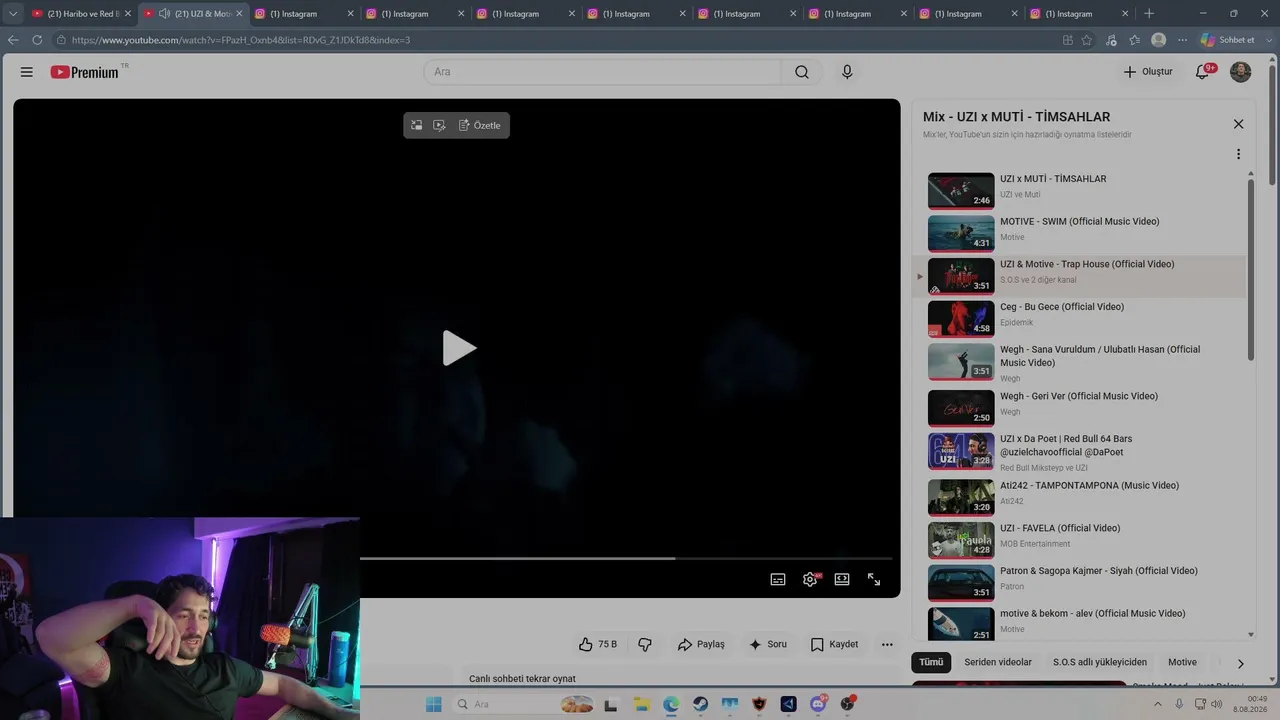
Task: Open the Sohbet et Copilot chat button
Action: (1227, 40)
